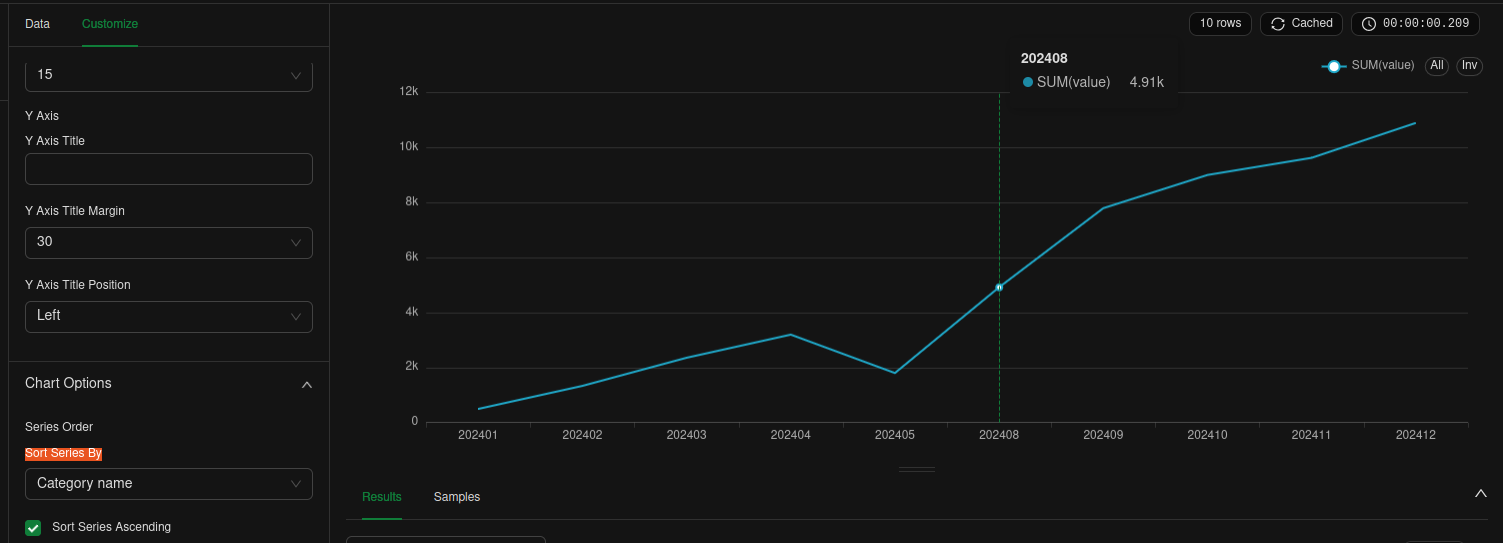Image resolution: width=1503 pixels, height=543 pixels.
Task: Click the resize handle below the chart
Action: [916, 469]
